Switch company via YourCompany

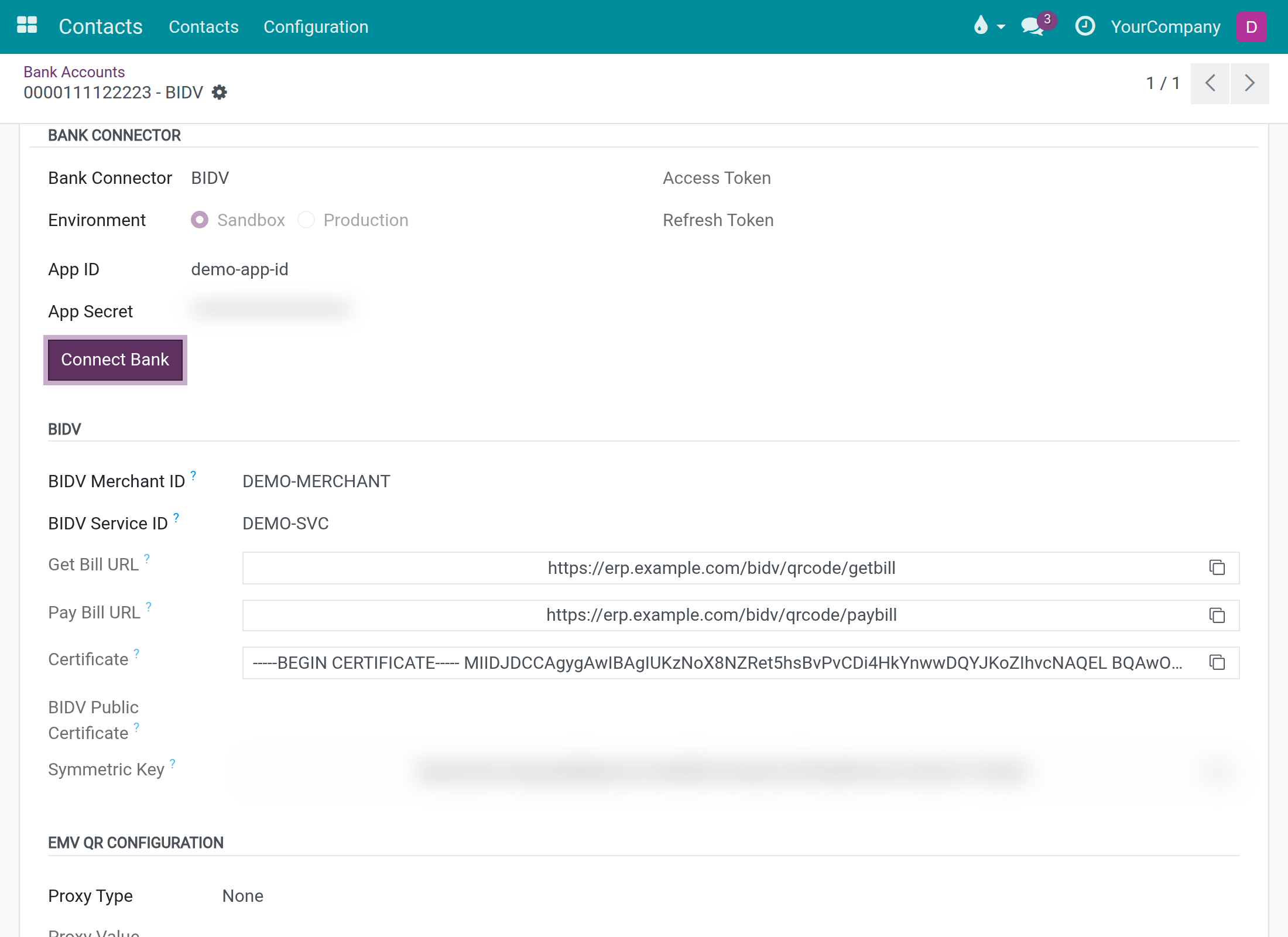tap(1166, 27)
